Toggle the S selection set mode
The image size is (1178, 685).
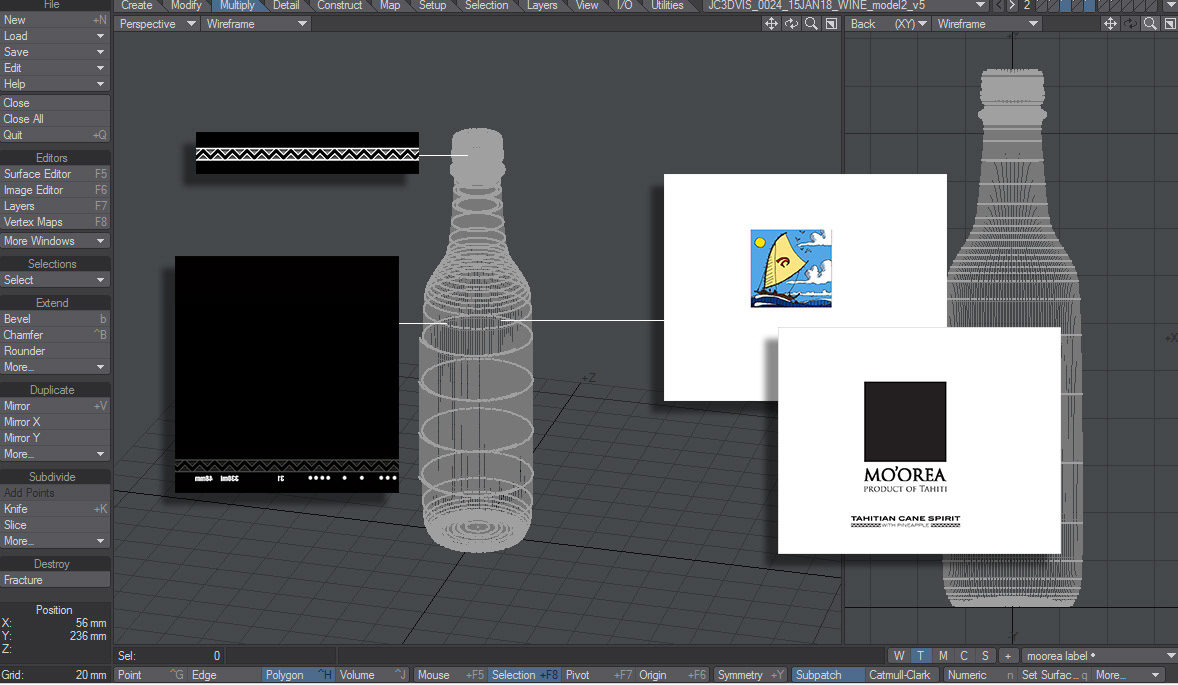click(985, 656)
